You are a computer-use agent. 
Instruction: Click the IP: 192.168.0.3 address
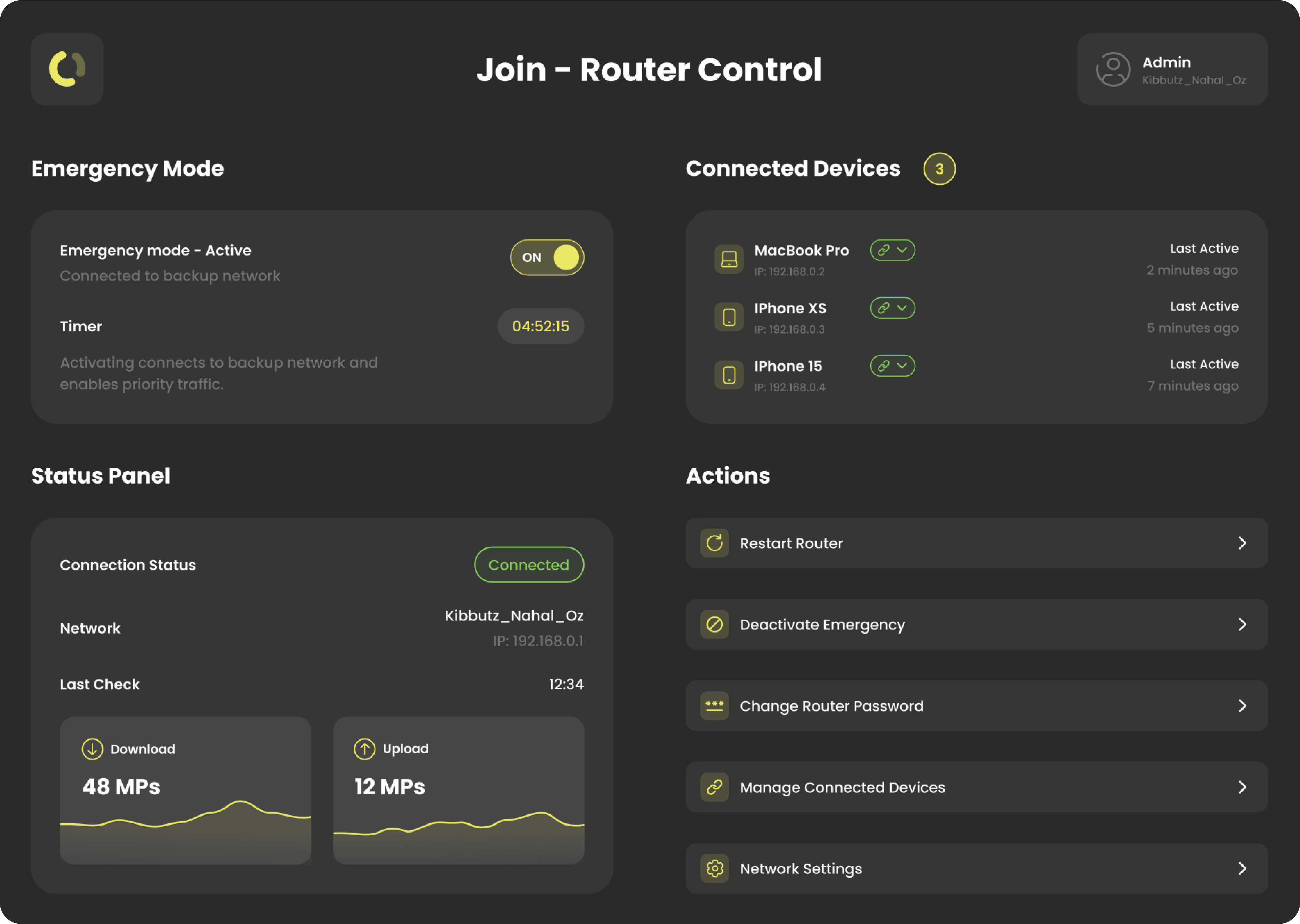point(789,330)
